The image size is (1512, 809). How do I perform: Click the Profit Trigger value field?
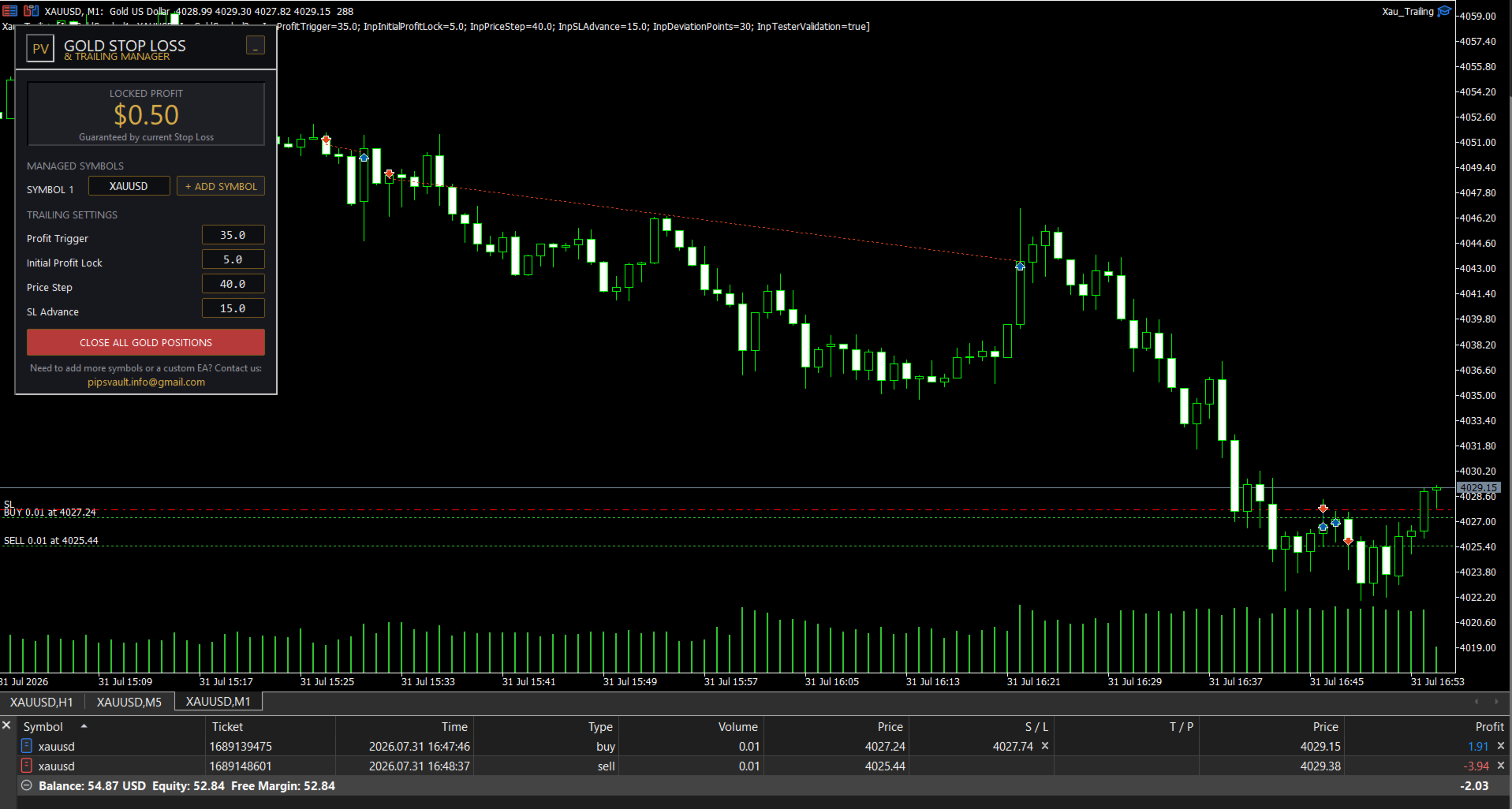233,235
